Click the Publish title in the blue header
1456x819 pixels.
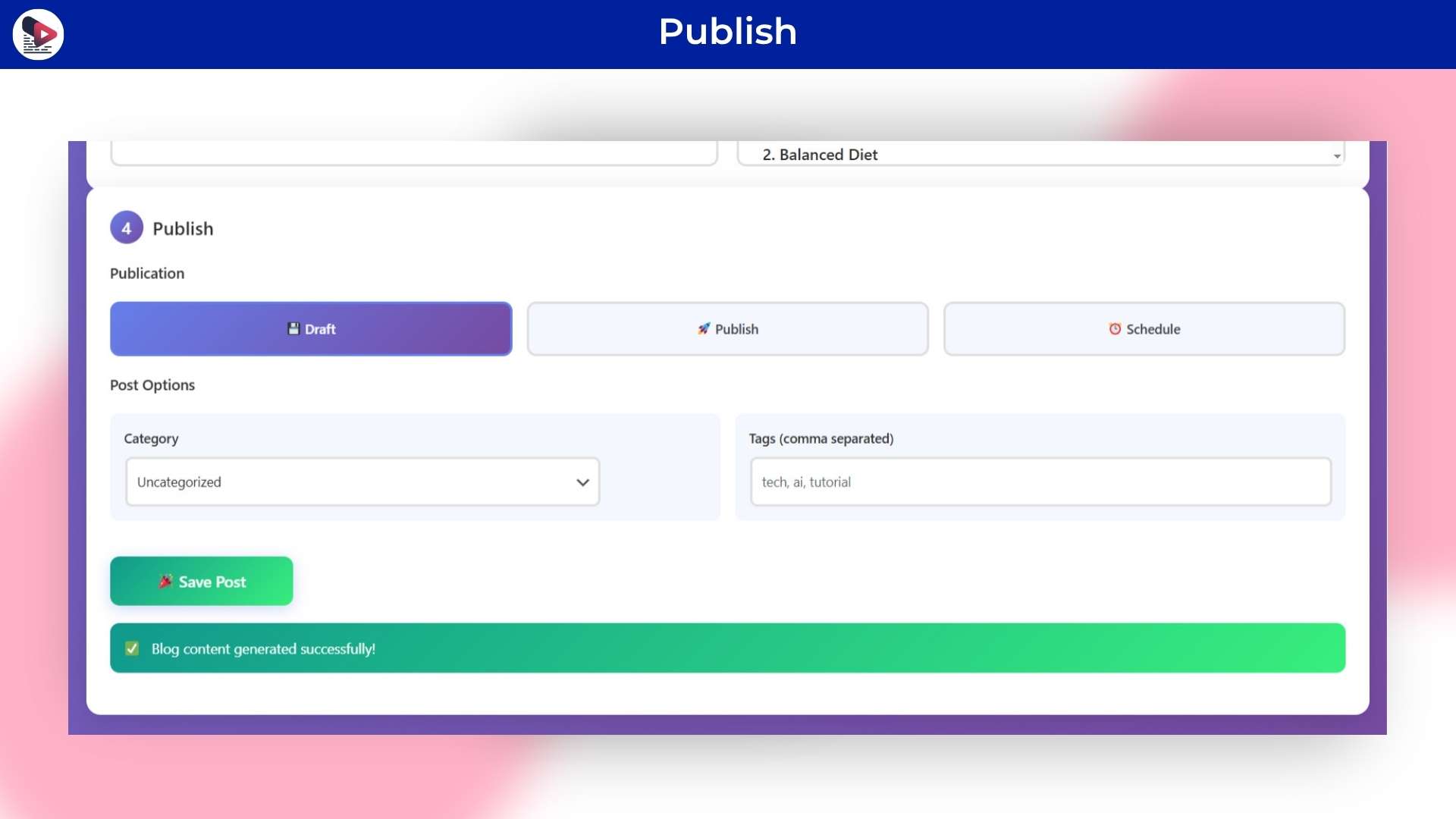(727, 32)
